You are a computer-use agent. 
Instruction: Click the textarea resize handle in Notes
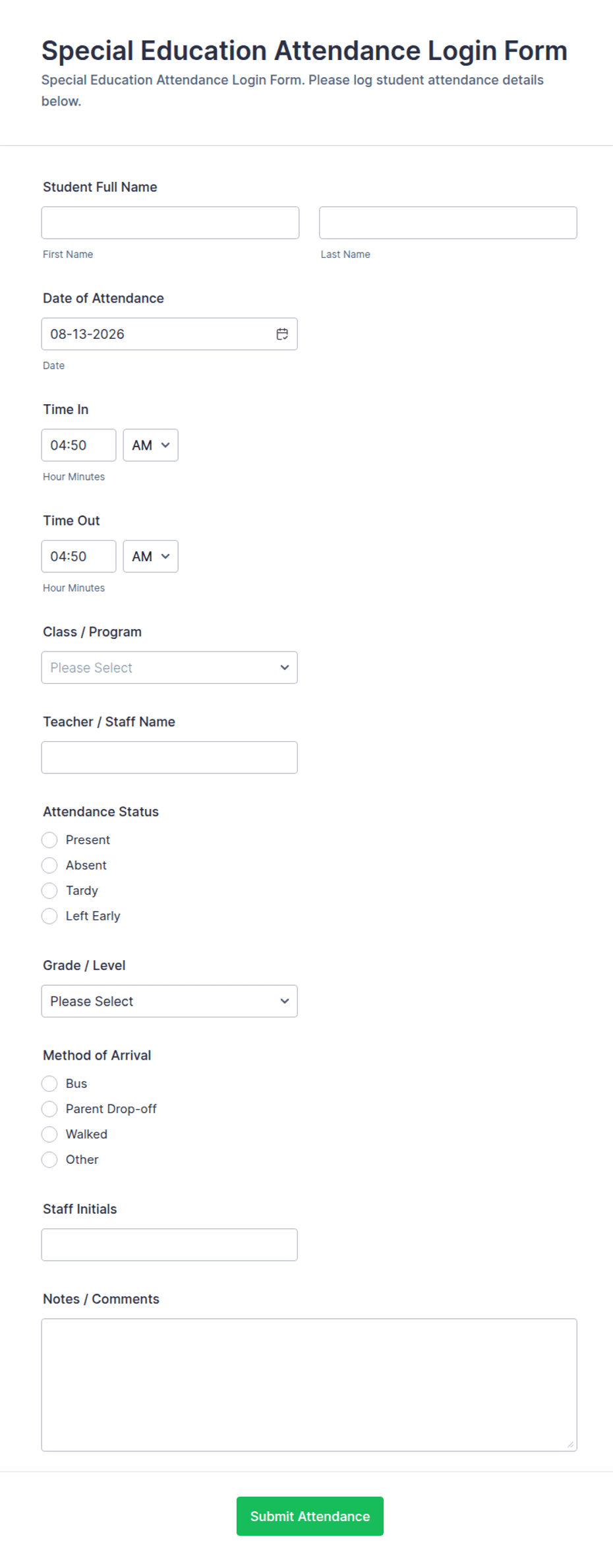(570, 1444)
